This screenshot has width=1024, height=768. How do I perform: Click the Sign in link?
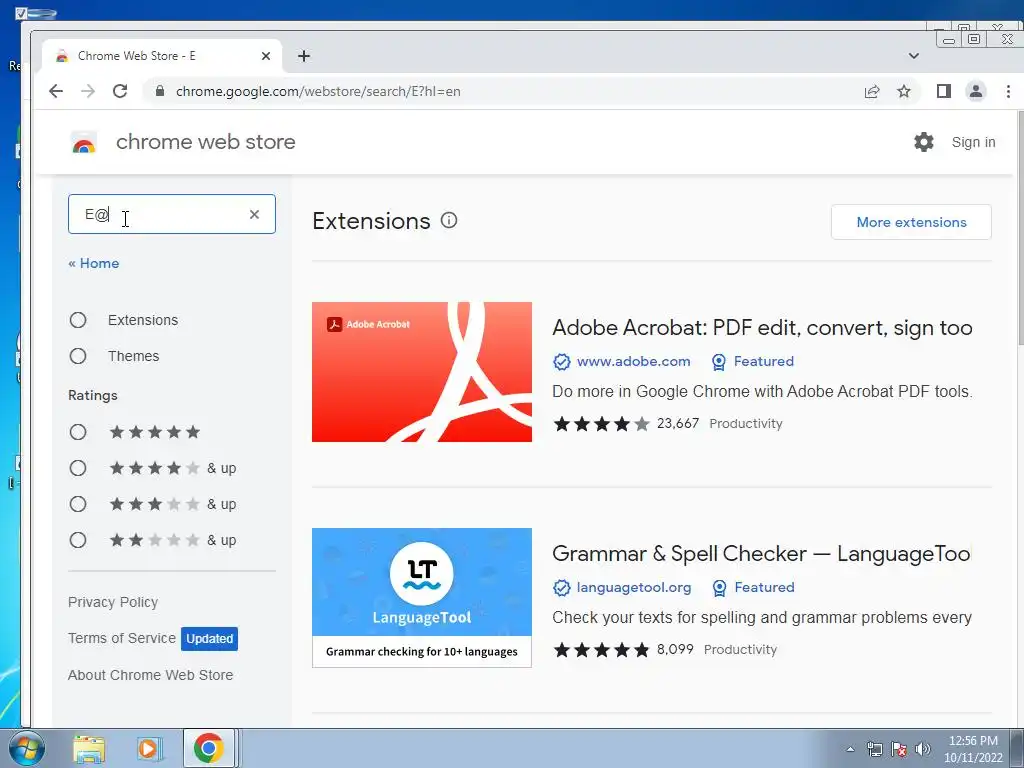coord(973,142)
